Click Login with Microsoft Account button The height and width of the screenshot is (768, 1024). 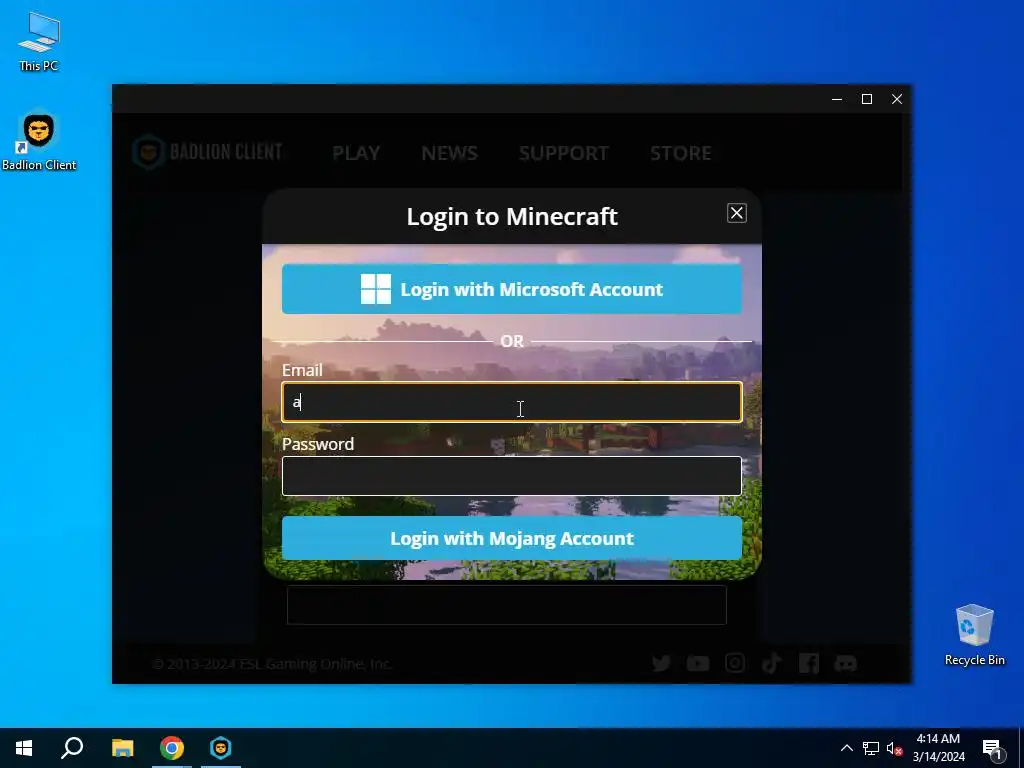[x=512, y=289]
